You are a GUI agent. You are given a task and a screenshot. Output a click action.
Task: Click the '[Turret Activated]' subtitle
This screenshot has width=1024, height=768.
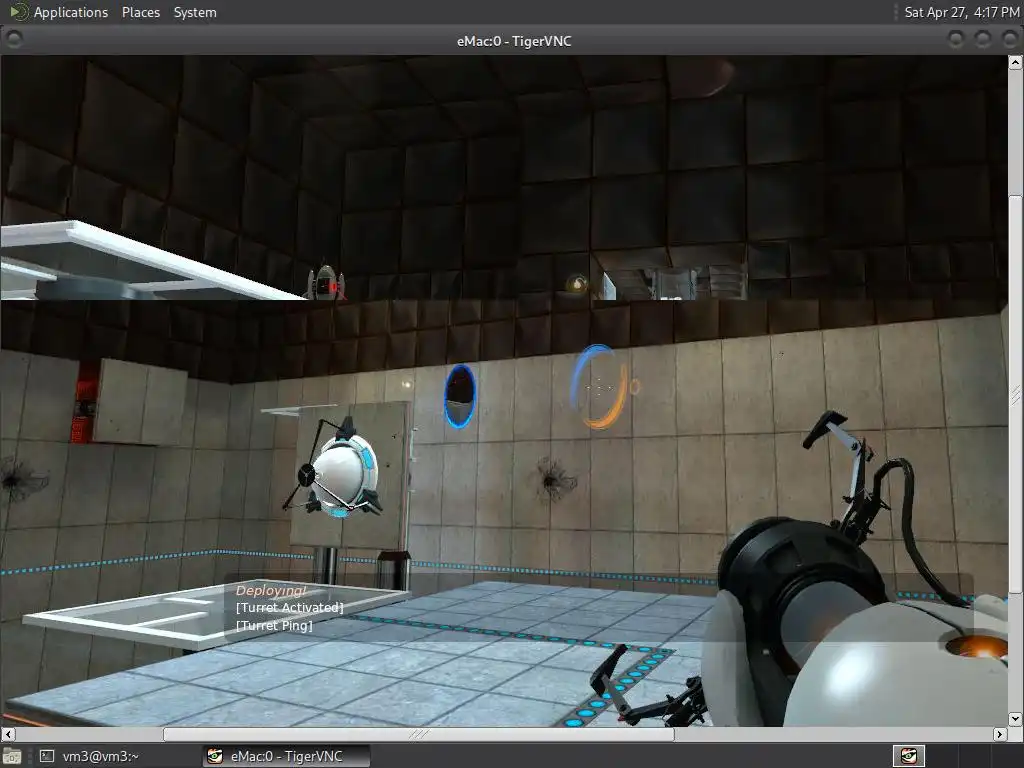click(x=289, y=607)
